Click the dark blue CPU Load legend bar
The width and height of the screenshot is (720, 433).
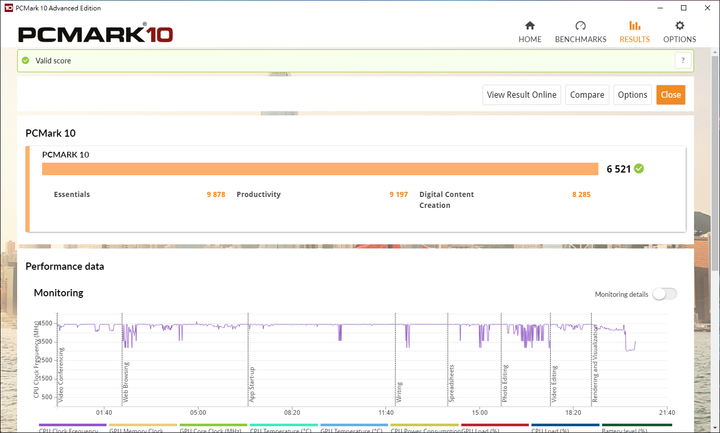[565, 425]
